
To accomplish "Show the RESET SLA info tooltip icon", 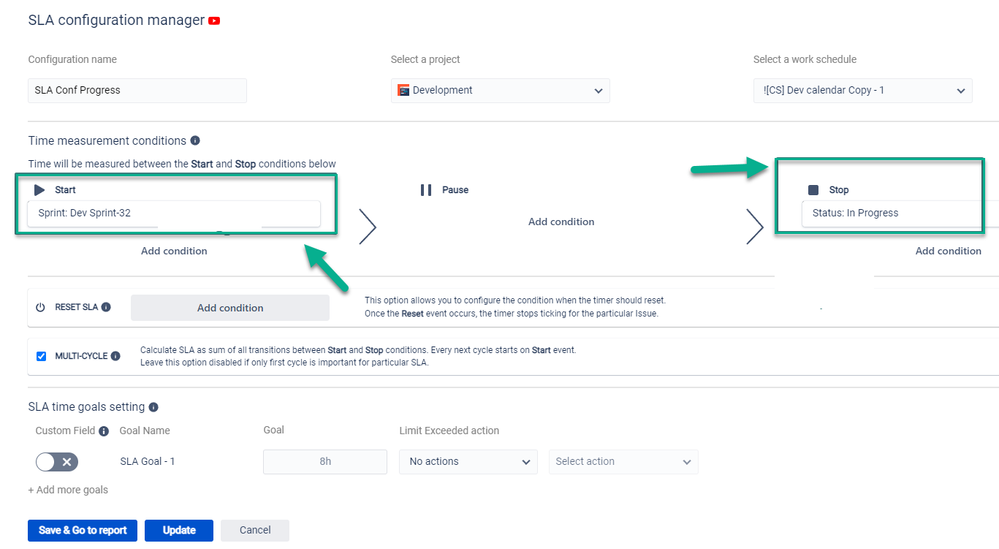I will coord(106,307).
